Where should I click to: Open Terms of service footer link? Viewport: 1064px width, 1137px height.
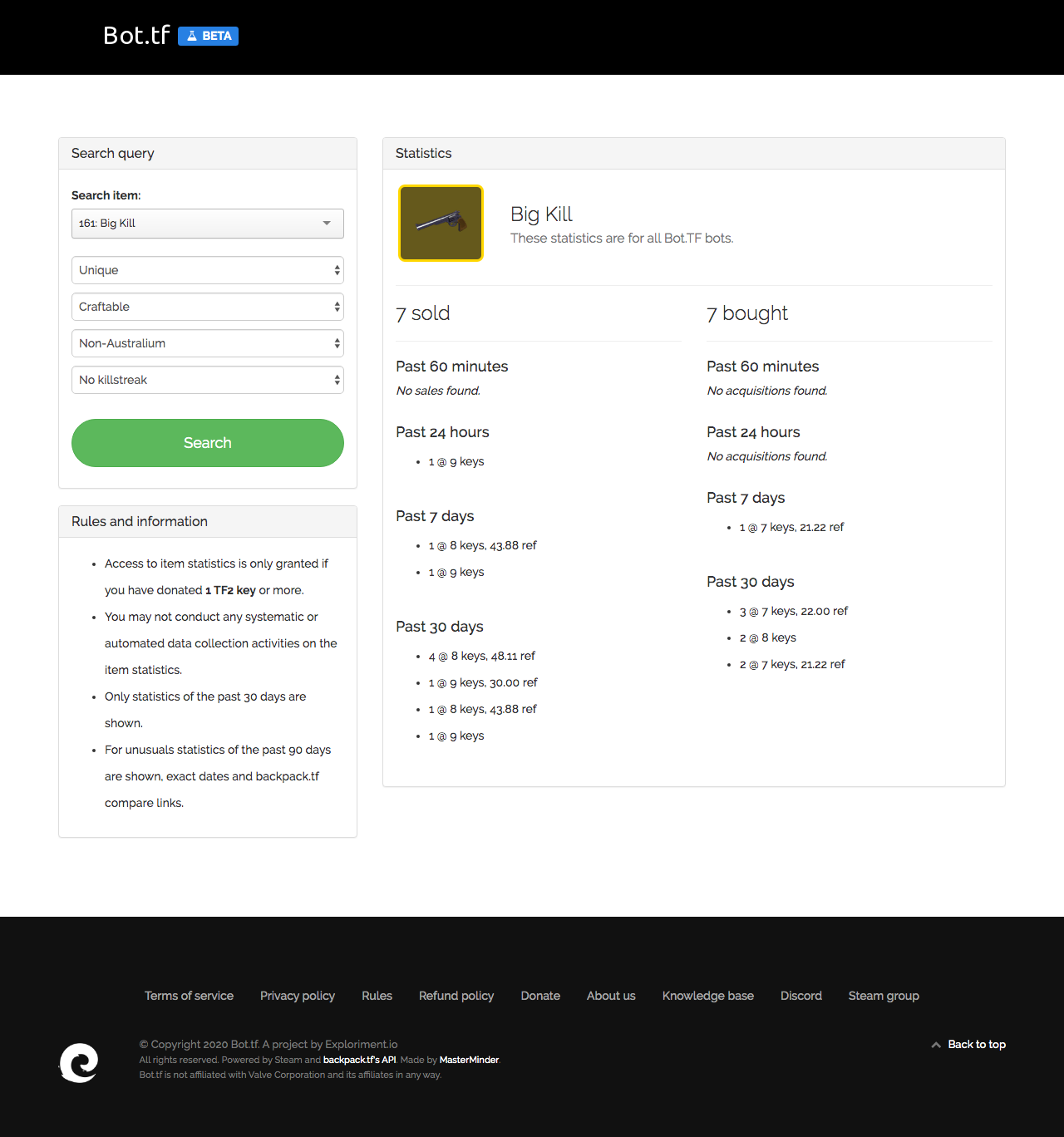click(189, 996)
